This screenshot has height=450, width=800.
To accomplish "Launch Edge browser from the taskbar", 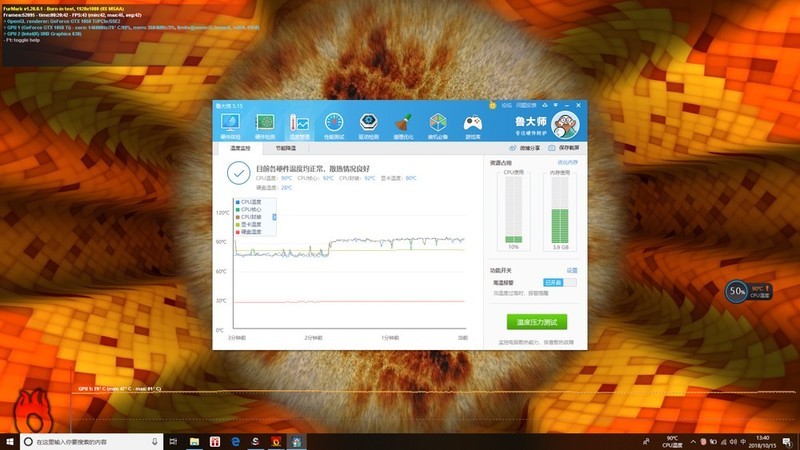I will tap(235, 442).
